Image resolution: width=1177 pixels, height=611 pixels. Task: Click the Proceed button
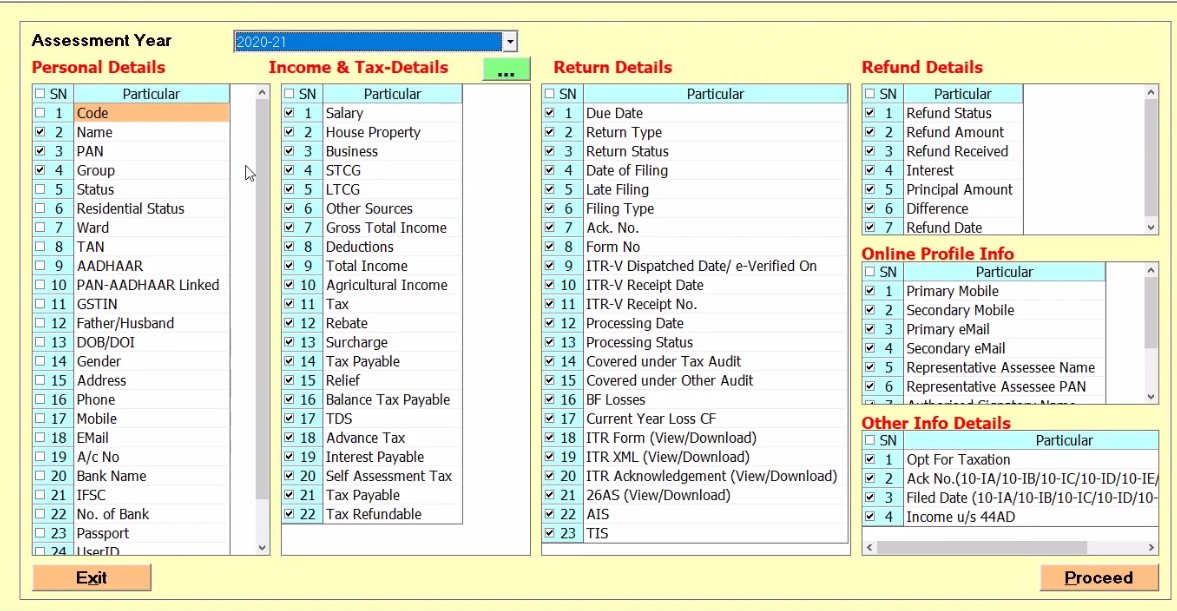(1099, 578)
